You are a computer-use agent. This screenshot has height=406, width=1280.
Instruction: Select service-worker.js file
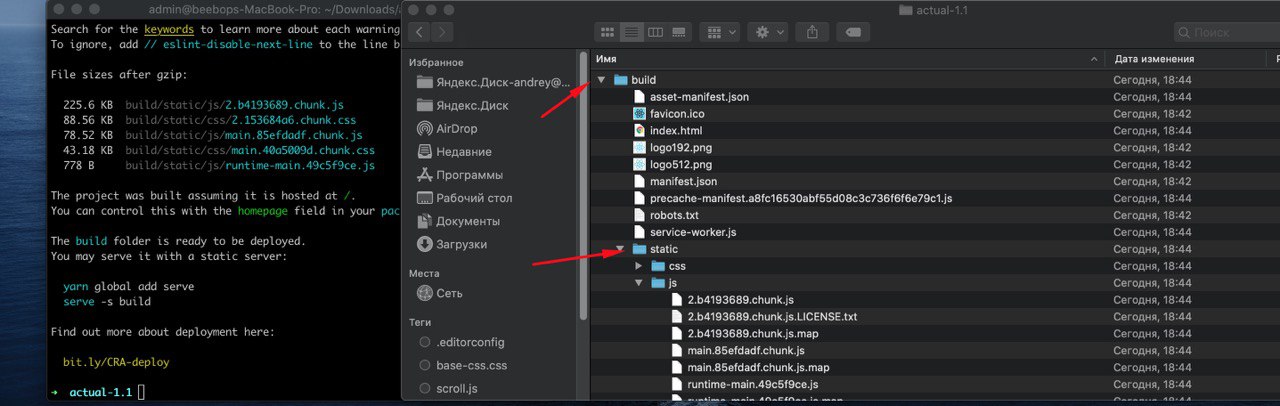(693, 232)
